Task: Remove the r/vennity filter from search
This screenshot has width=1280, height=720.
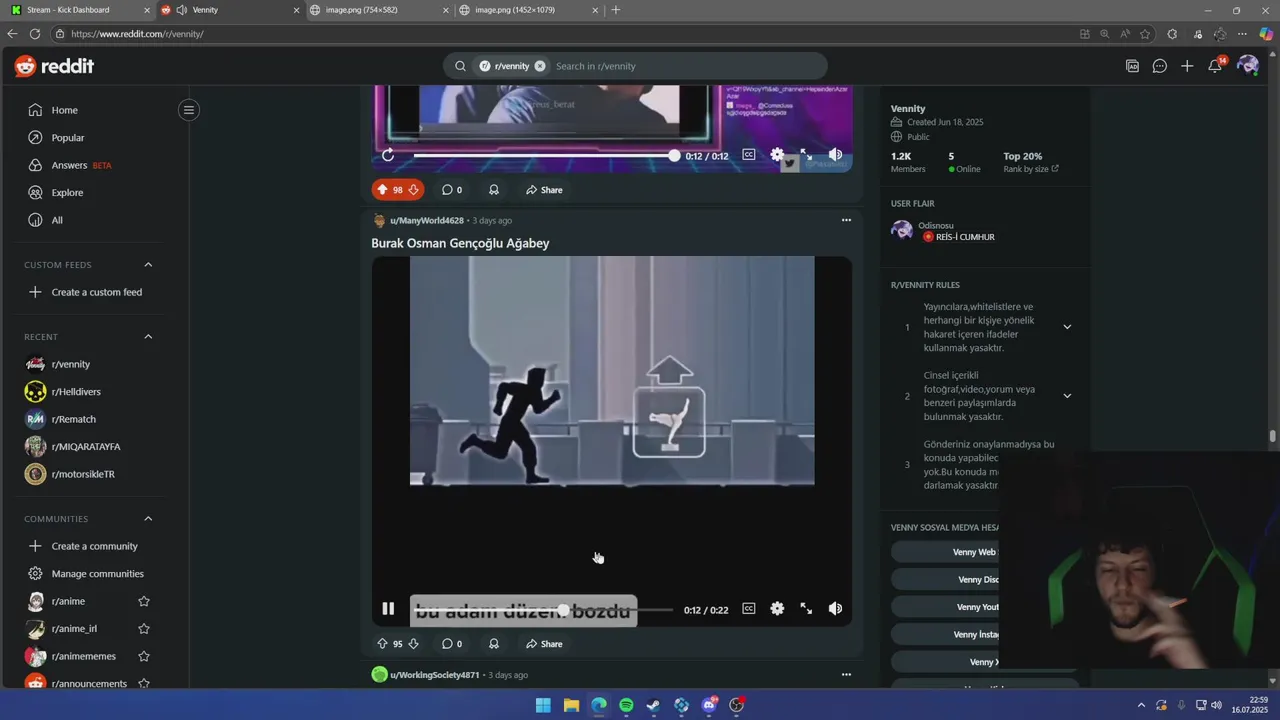Action: [x=540, y=66]
